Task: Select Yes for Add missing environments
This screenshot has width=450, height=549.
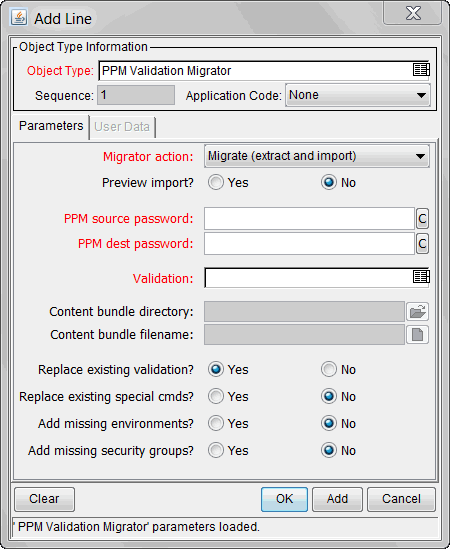Action: 216,423
